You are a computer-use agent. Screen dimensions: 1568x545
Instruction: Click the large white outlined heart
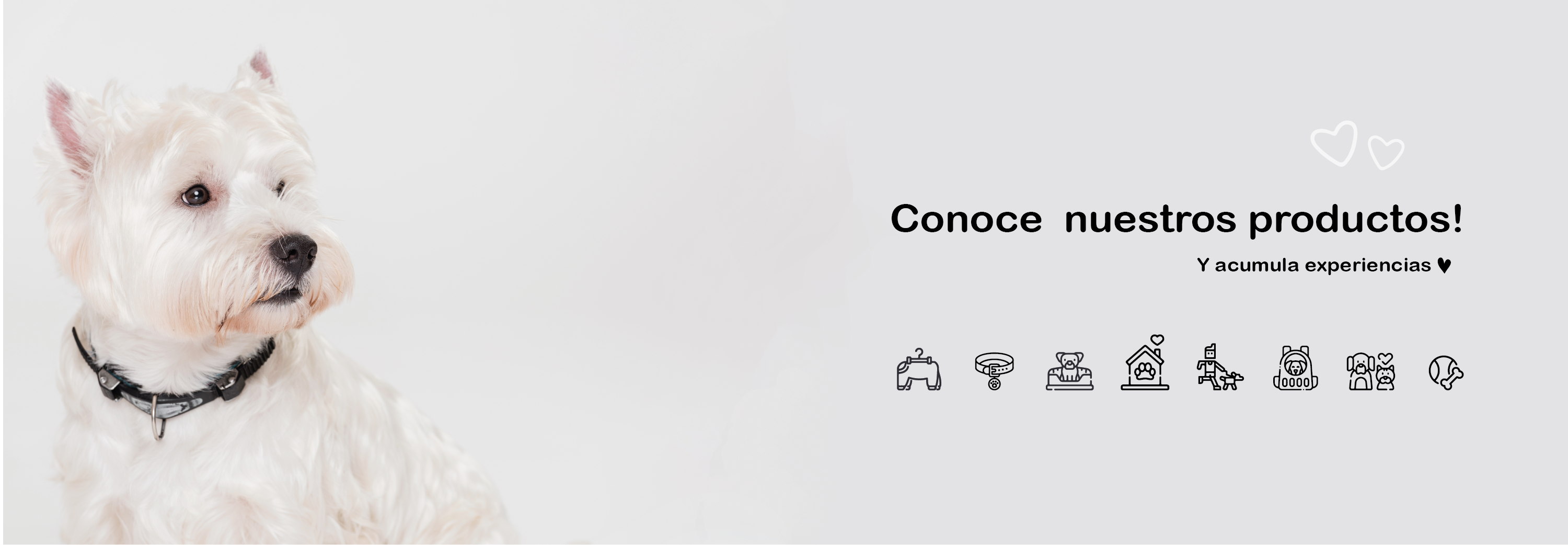(1334, 143)
